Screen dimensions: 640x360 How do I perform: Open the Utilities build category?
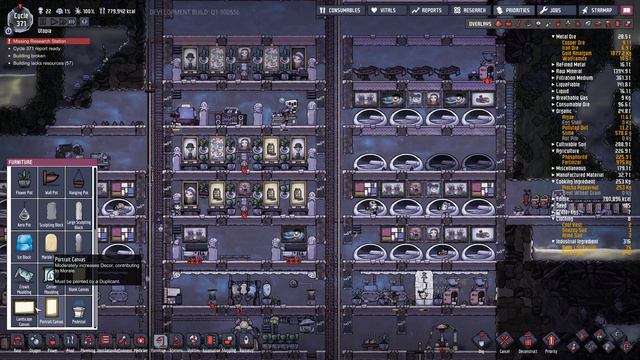[194, 342]
